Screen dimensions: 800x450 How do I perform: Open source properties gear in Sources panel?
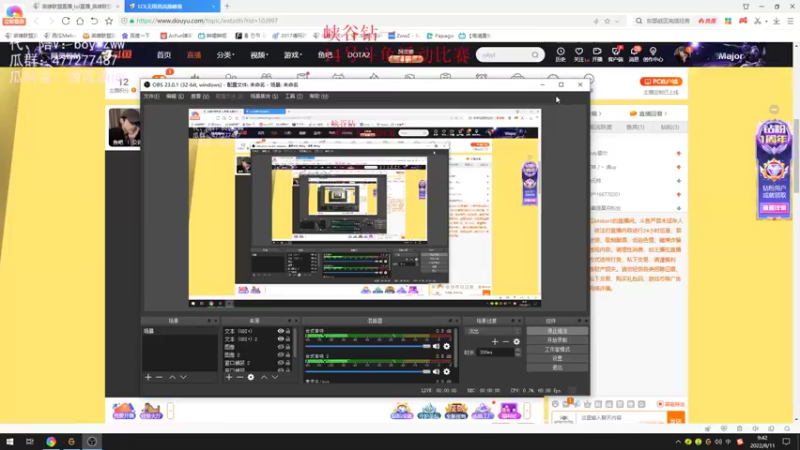[x=251, y=377]
